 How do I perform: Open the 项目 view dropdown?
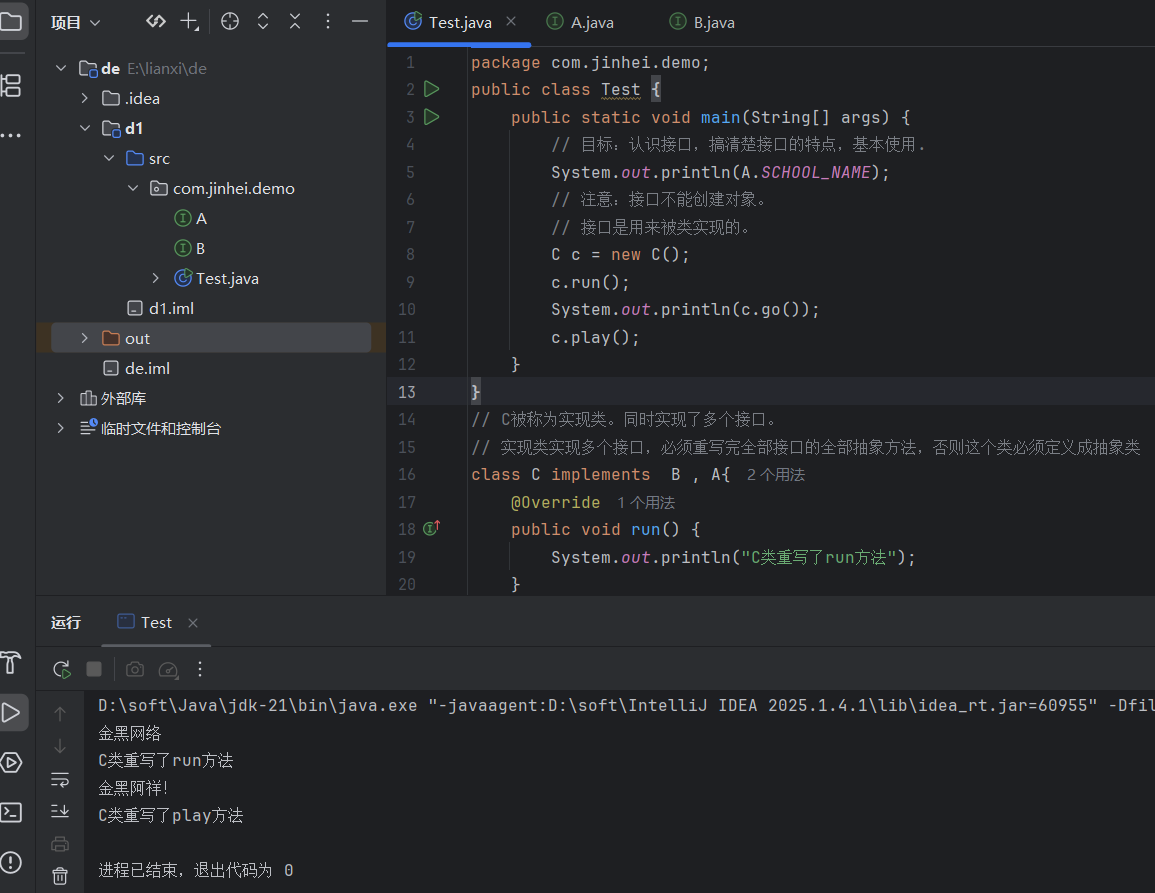(75, 22)
